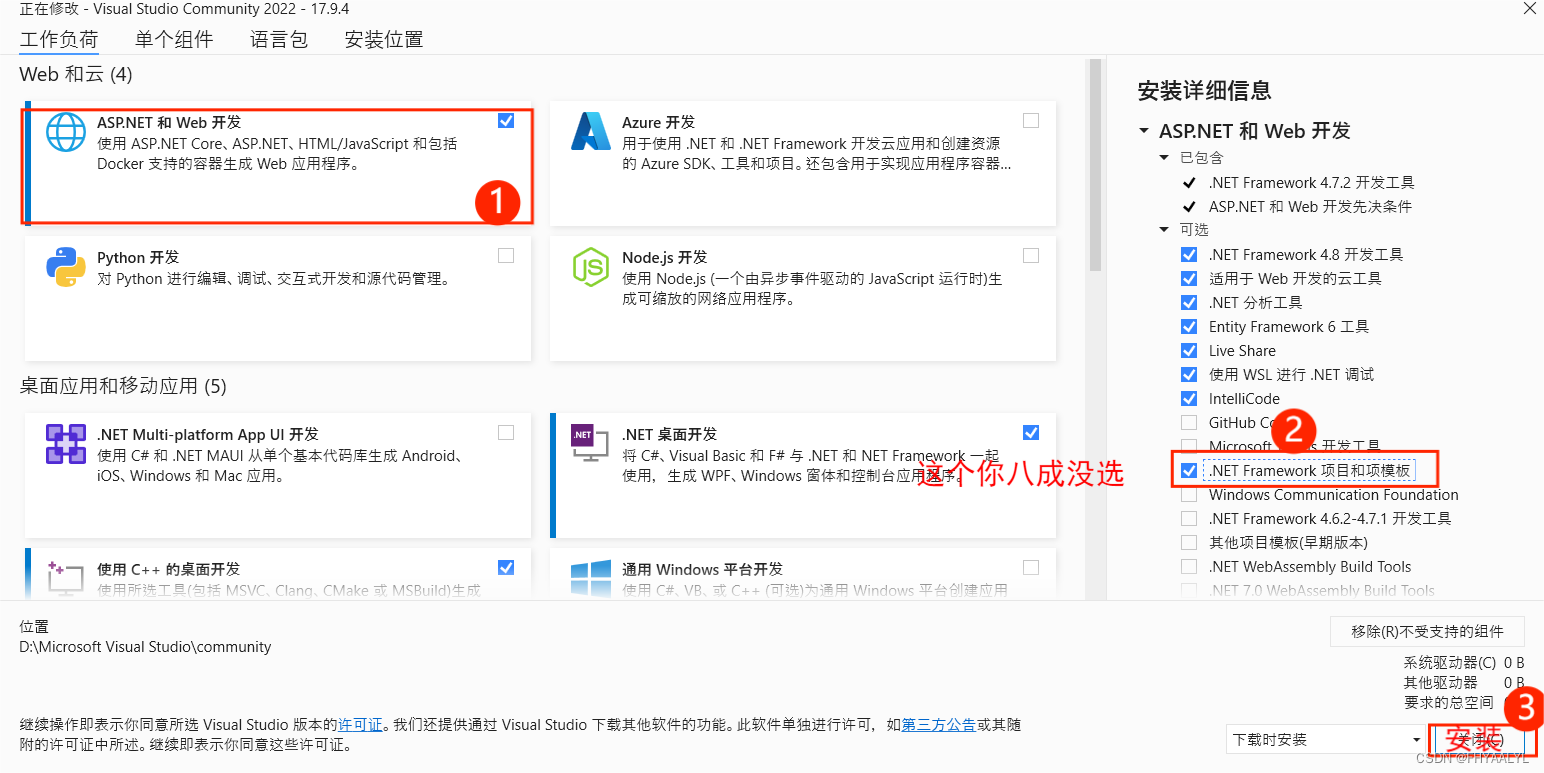Check the 通用 Windows 平台开发 box
Image resolution: width=1544 pixels, height=773 pixels.
pyautogui.click(x=1031, y=568)
